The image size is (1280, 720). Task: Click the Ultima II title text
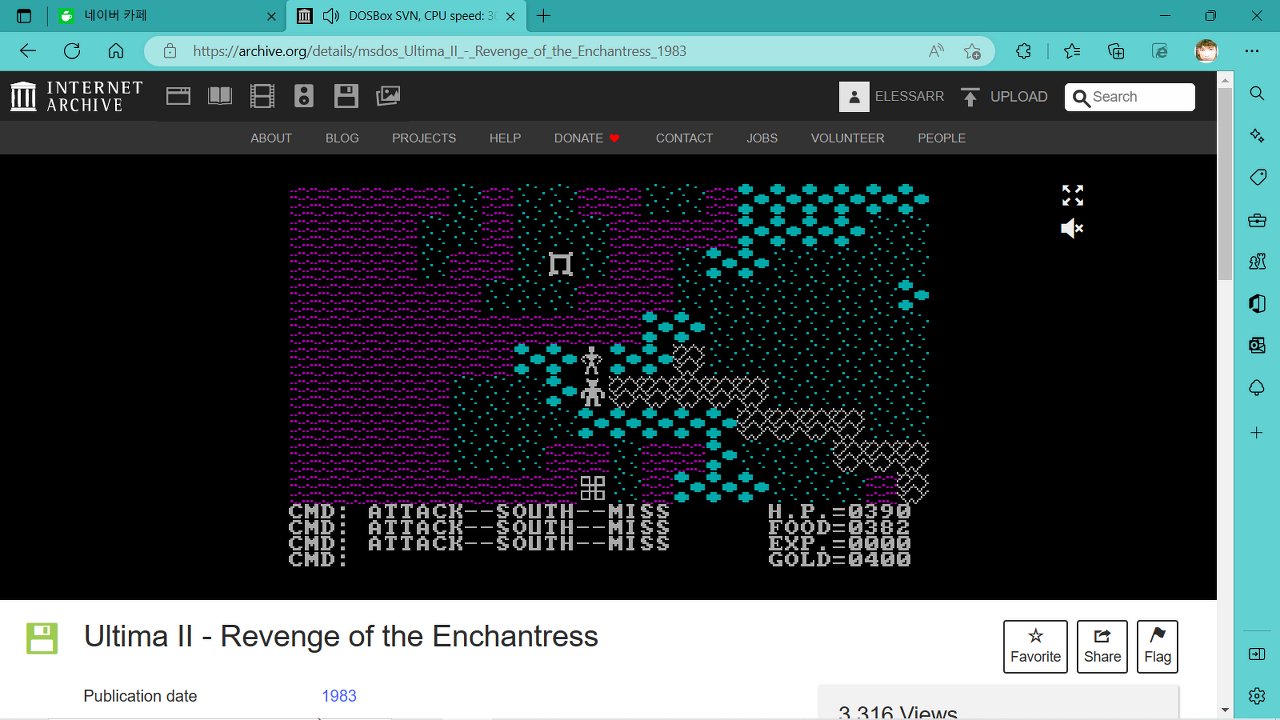(341, 636)
